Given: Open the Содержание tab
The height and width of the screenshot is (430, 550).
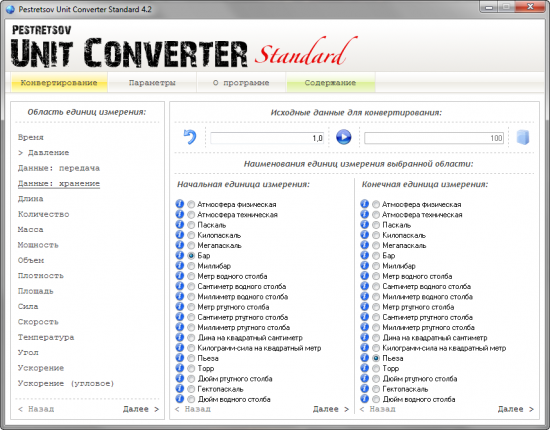Looking at the screenshot, I should point(330,83).
